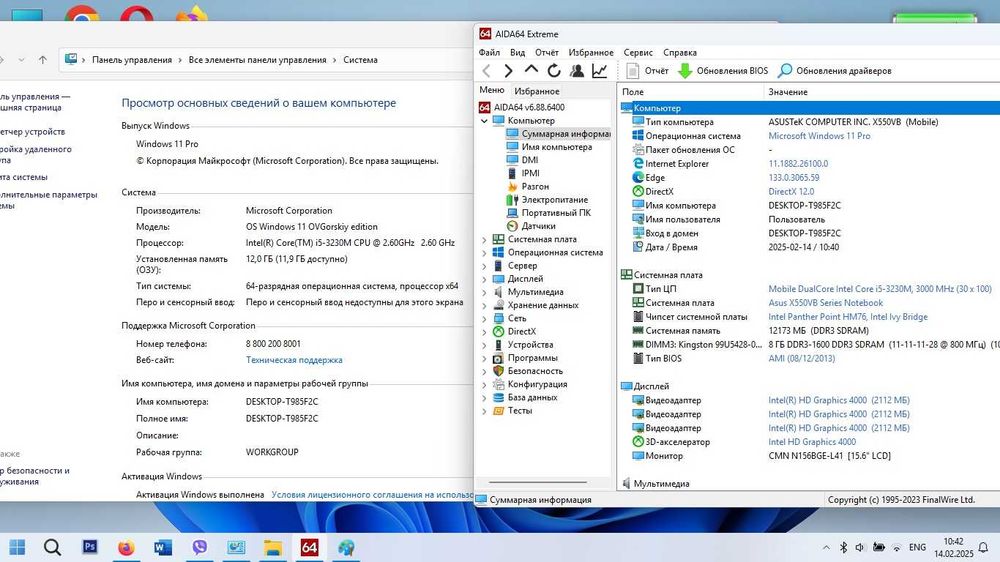Refresh the AIDA64 page
The image size is (1000, 562).
coord(554,71)
